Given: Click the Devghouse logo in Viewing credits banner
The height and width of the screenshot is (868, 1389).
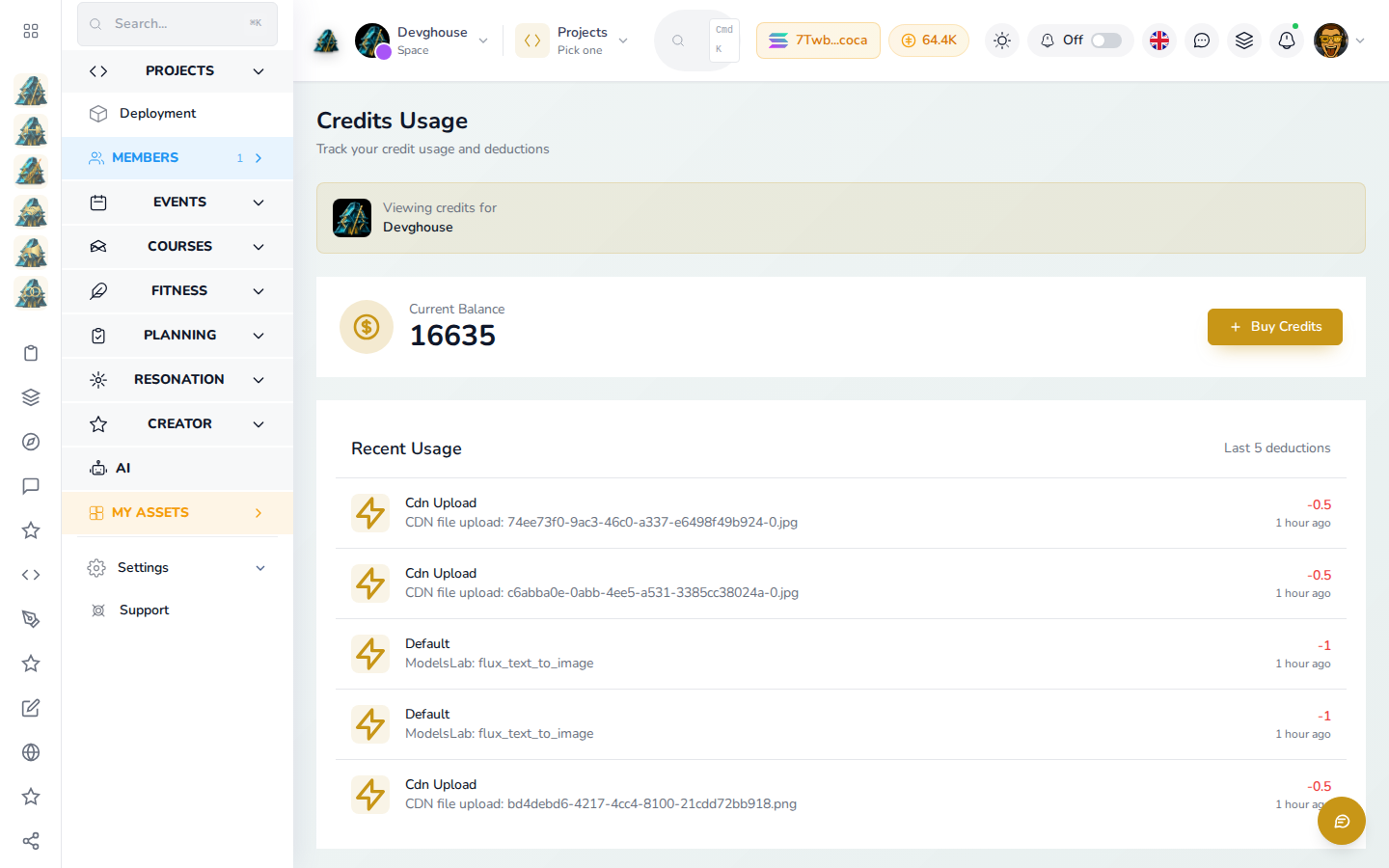Looking at the screenshot, I should tap(352, 218).
